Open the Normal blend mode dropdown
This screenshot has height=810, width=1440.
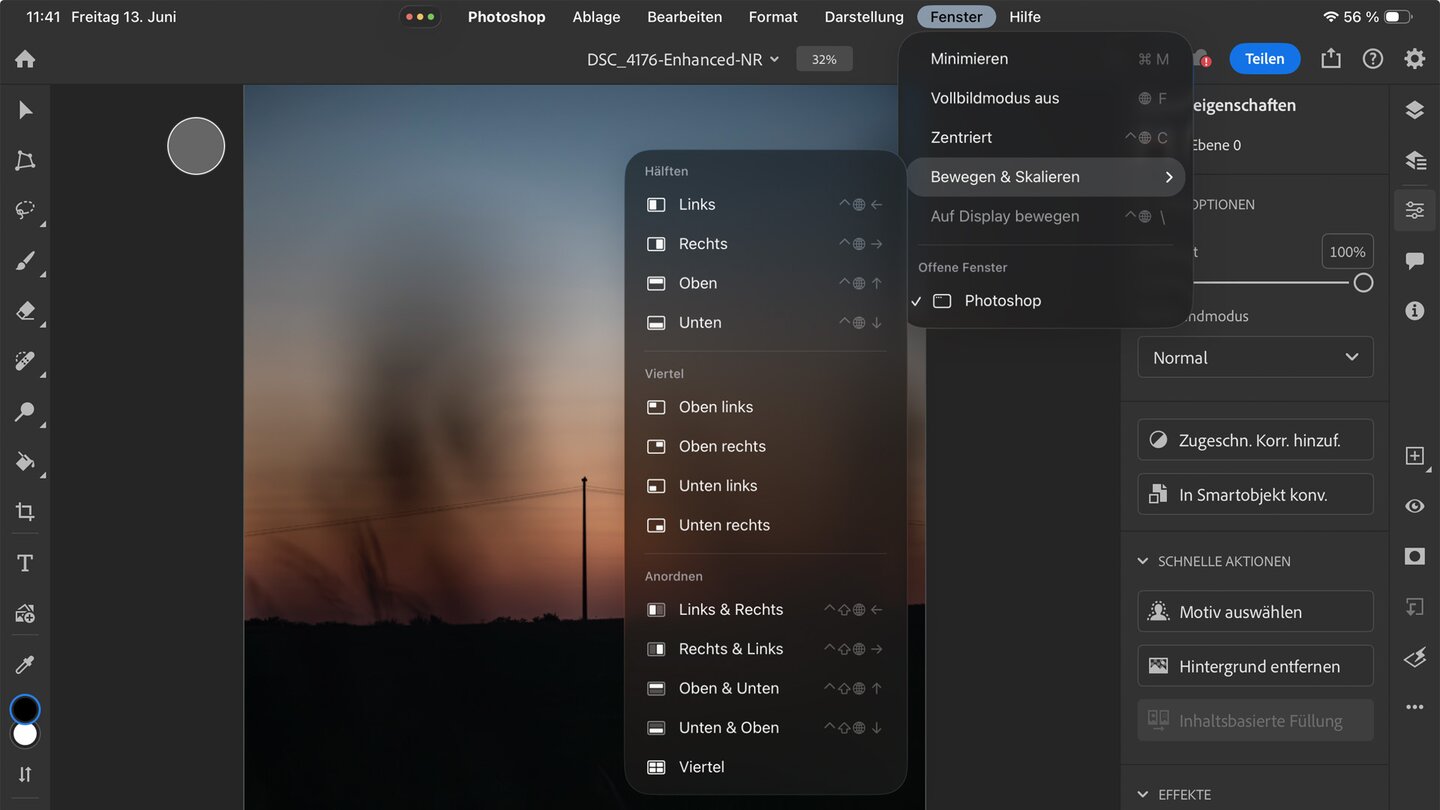[x=1255, y=357]
